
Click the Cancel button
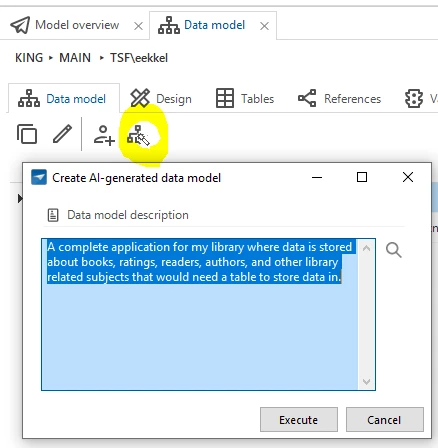click(x=385, y=420)
